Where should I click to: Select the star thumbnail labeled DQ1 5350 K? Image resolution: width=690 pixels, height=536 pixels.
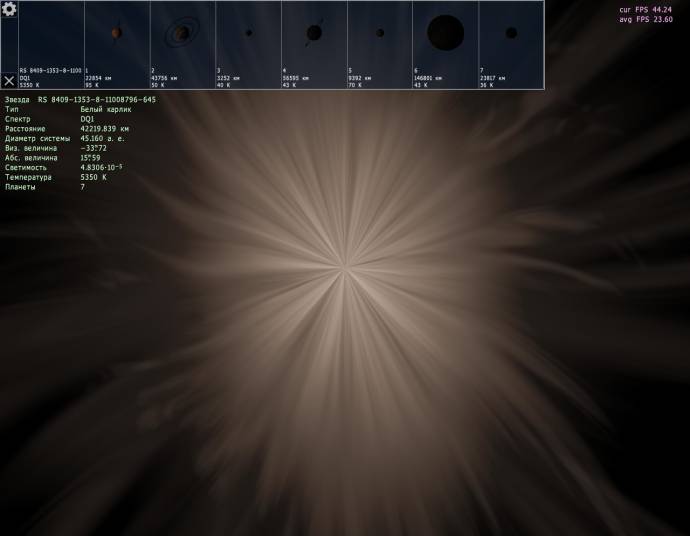51,44
